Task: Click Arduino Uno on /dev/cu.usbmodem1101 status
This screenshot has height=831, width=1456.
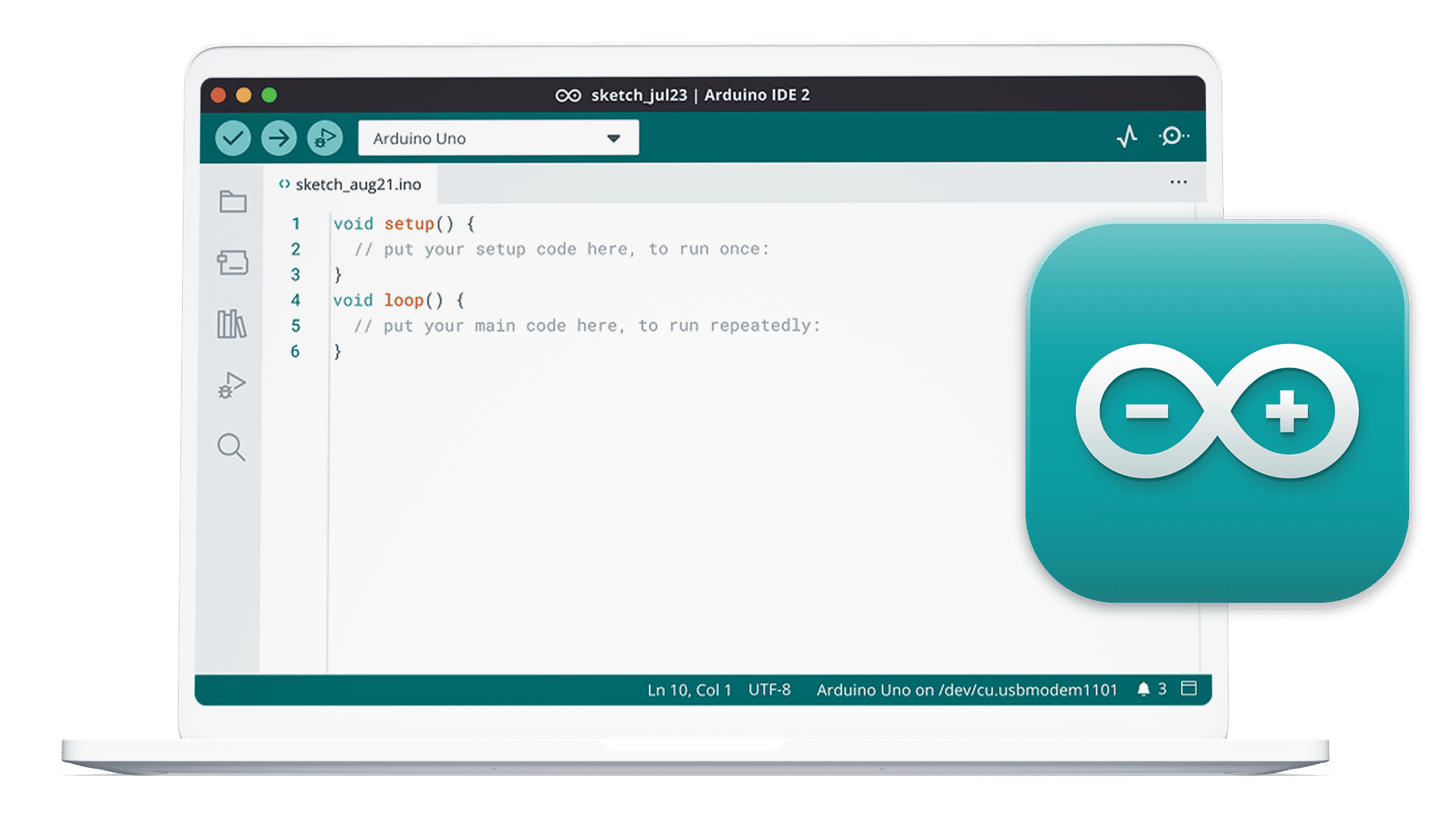Action: [x=967, y=689]
